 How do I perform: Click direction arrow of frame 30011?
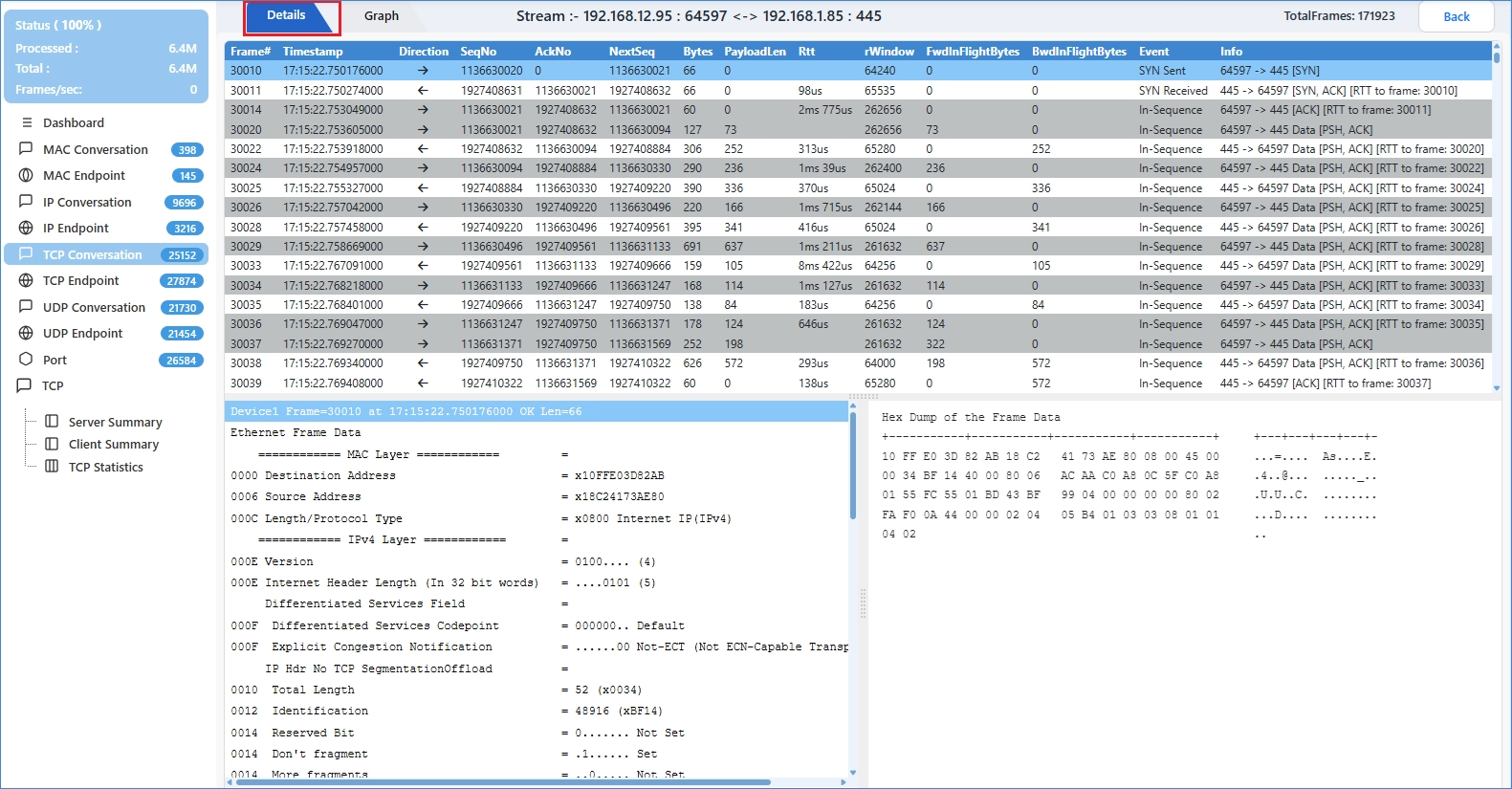point(423,90)
